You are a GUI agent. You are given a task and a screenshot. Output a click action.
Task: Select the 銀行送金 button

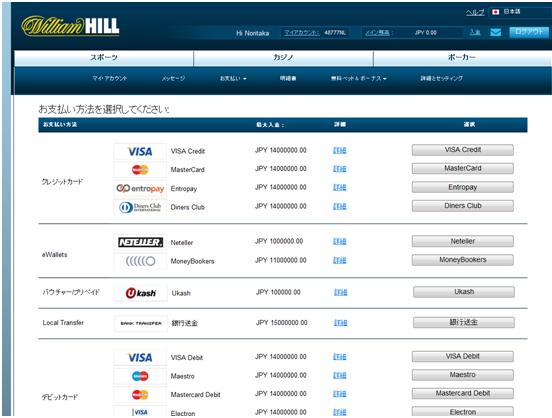click(x=464, y=322)
